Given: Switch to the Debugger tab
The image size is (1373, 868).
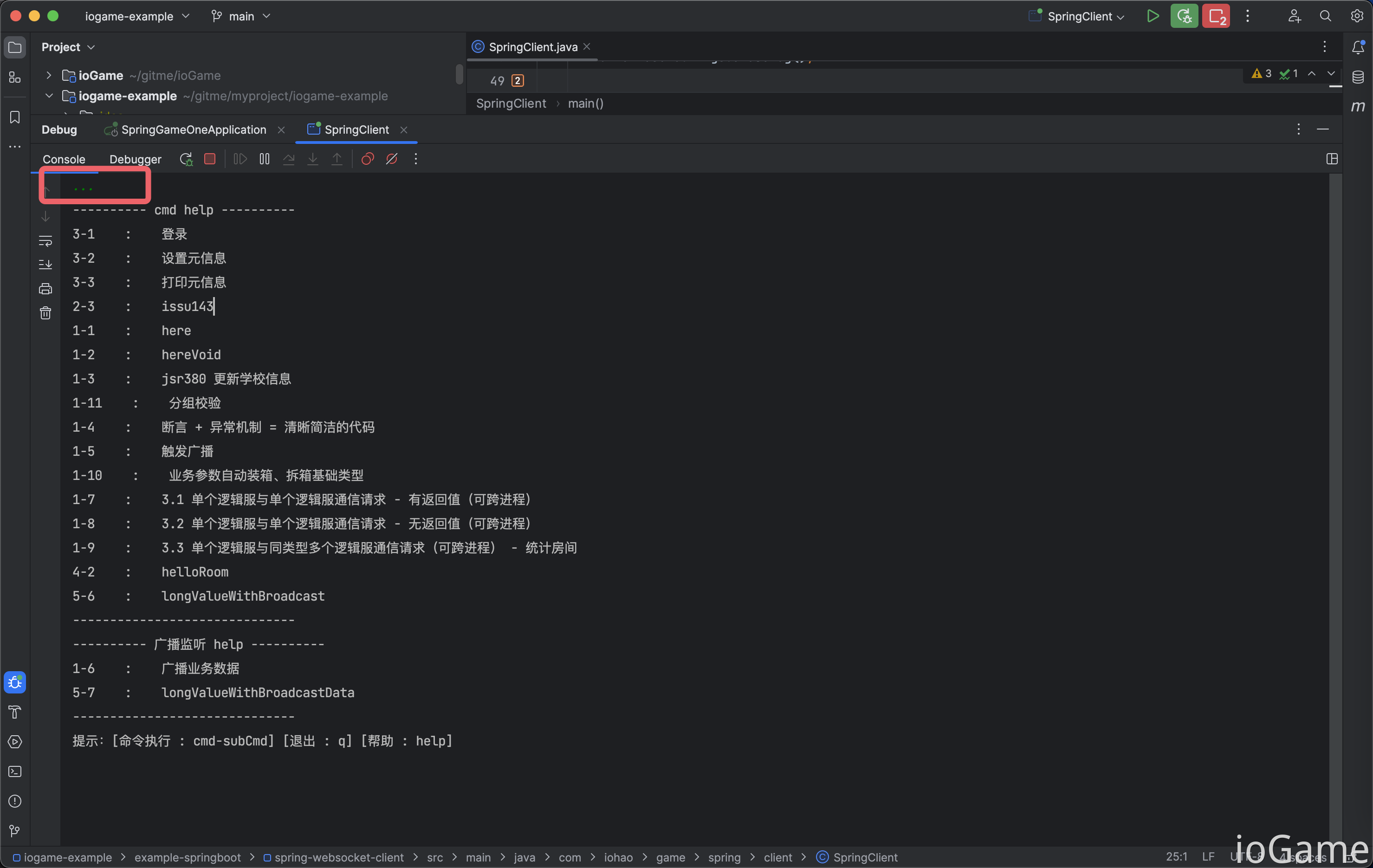Looking at the screenshot, I should [135, 159].
